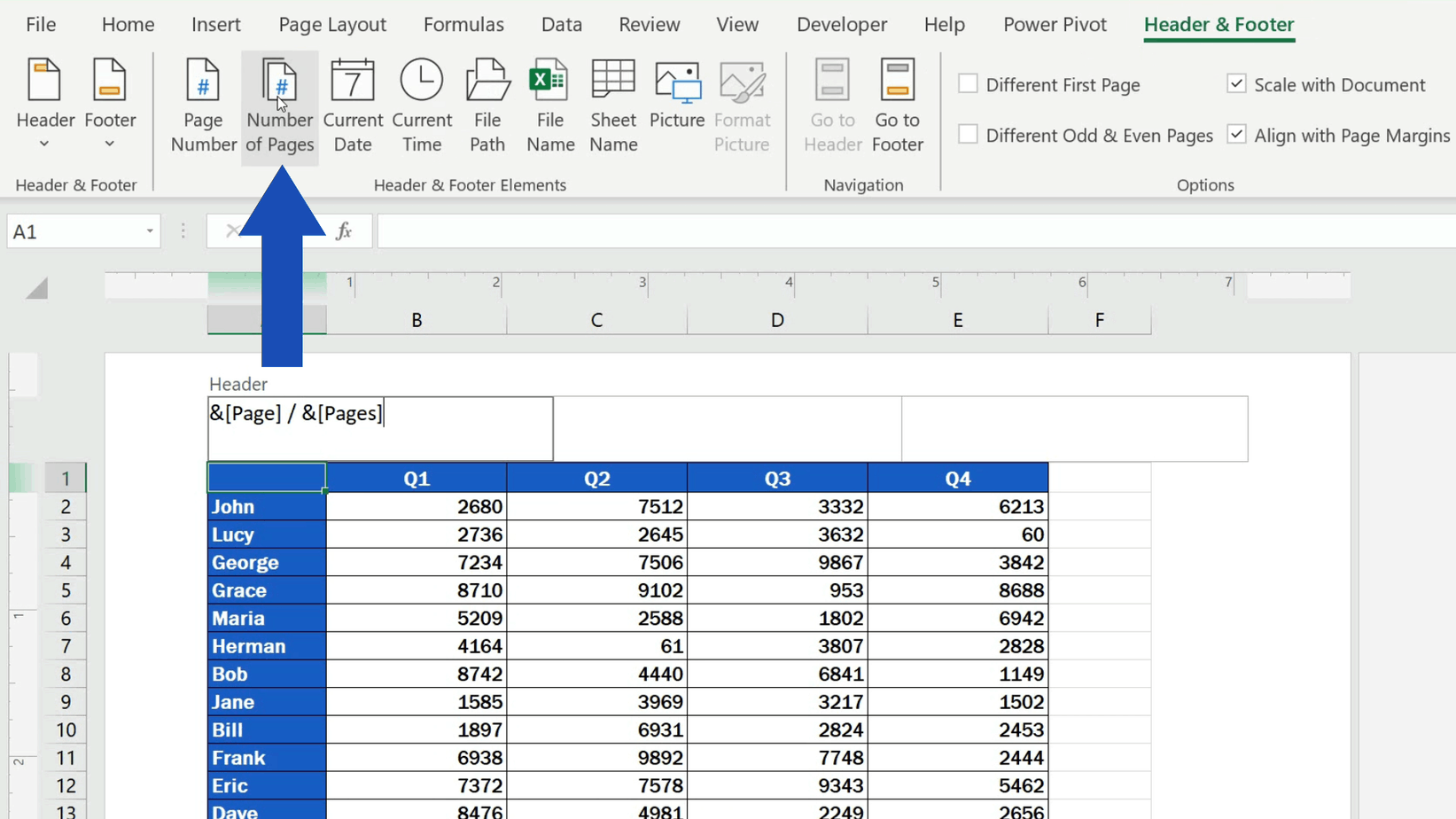Click in the formula bar
The image size is (1456, 819).
point(916,231)
